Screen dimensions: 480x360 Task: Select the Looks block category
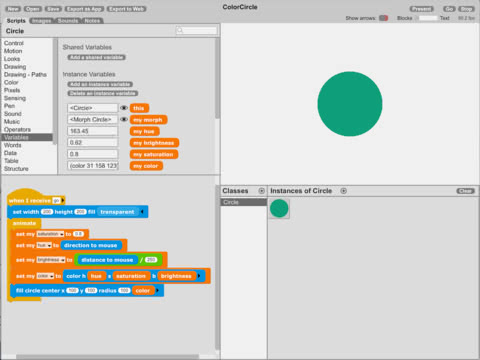(12, 59)
